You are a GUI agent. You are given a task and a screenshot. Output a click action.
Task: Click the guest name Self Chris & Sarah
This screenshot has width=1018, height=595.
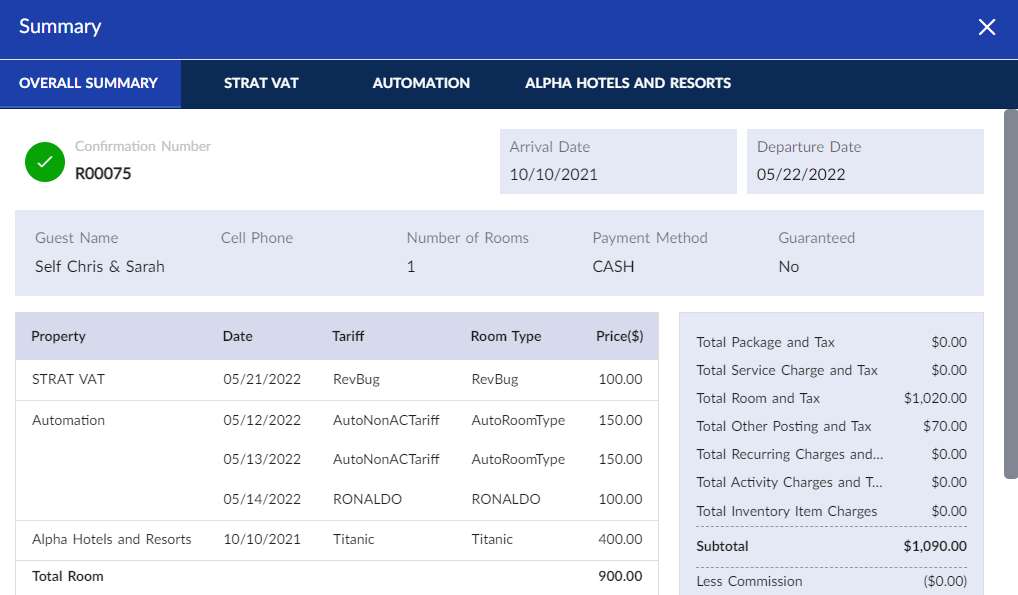click(x=98, y=267)
